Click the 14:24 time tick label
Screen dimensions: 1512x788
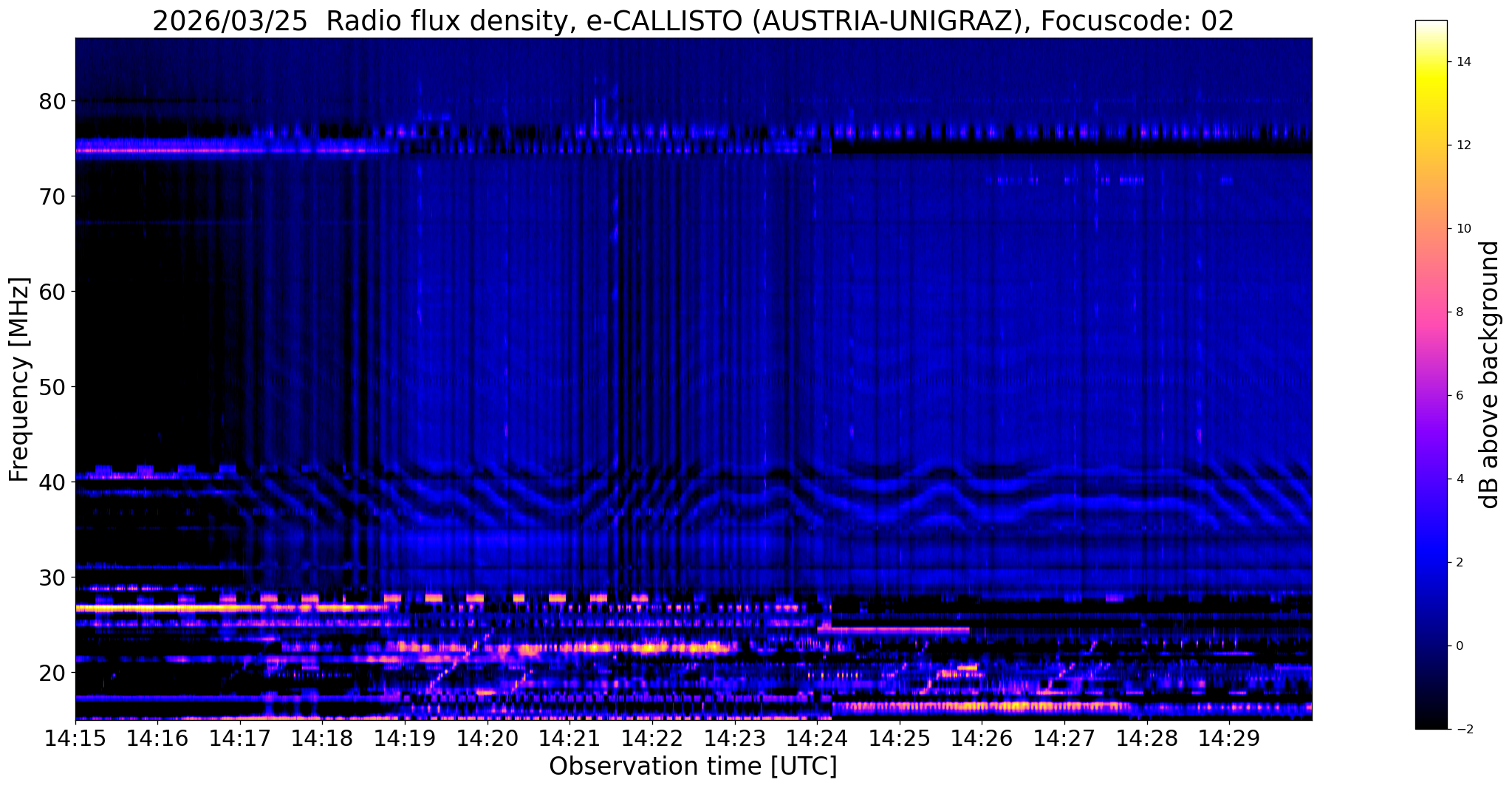click(817, 738)
